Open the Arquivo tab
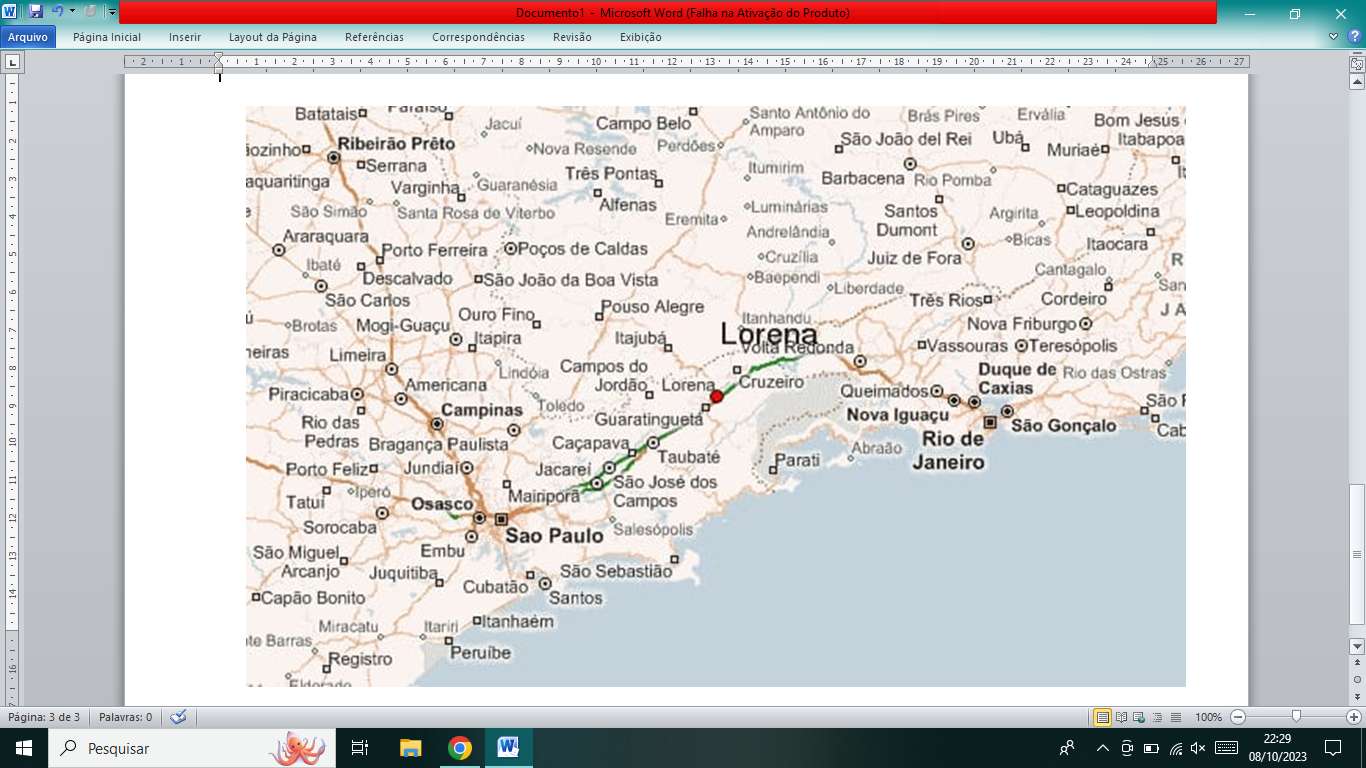The width and height of the screenshot is (1366, 768). [28, 37]
